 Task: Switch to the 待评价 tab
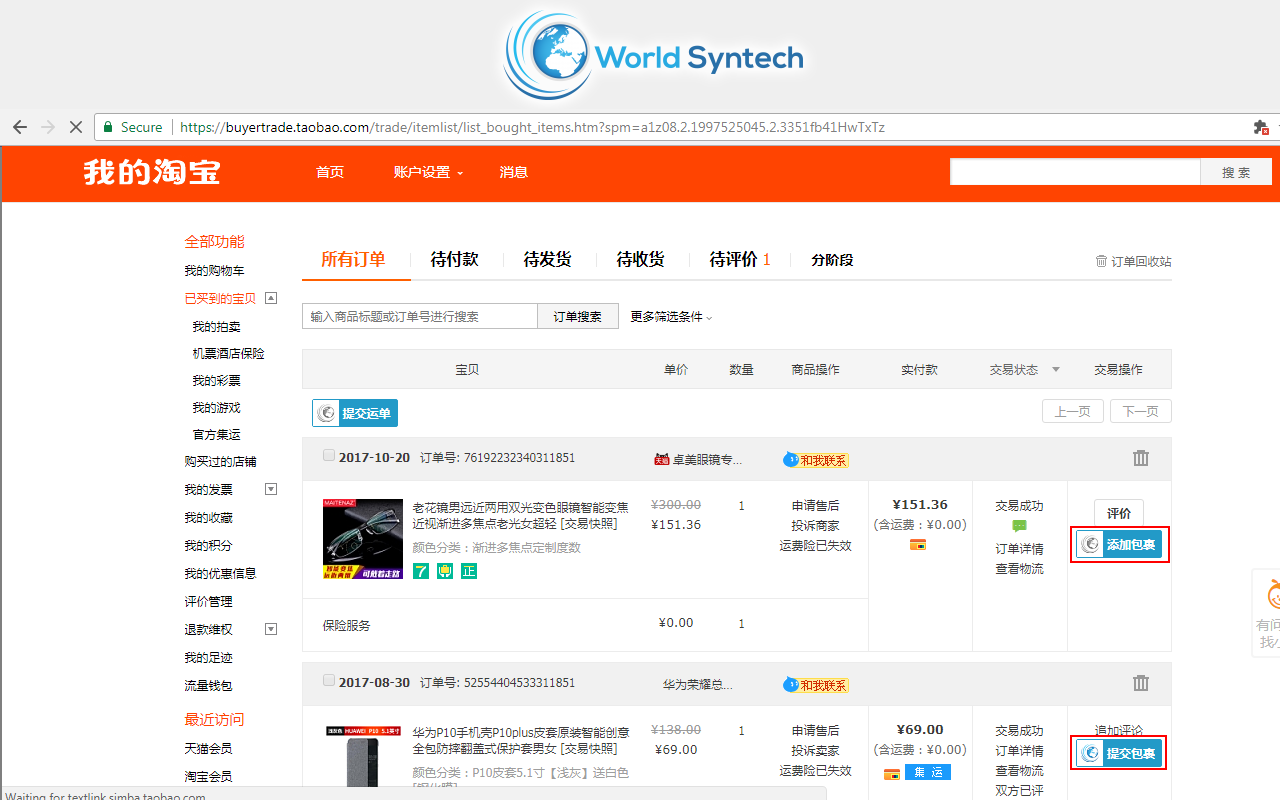point(733,259)
